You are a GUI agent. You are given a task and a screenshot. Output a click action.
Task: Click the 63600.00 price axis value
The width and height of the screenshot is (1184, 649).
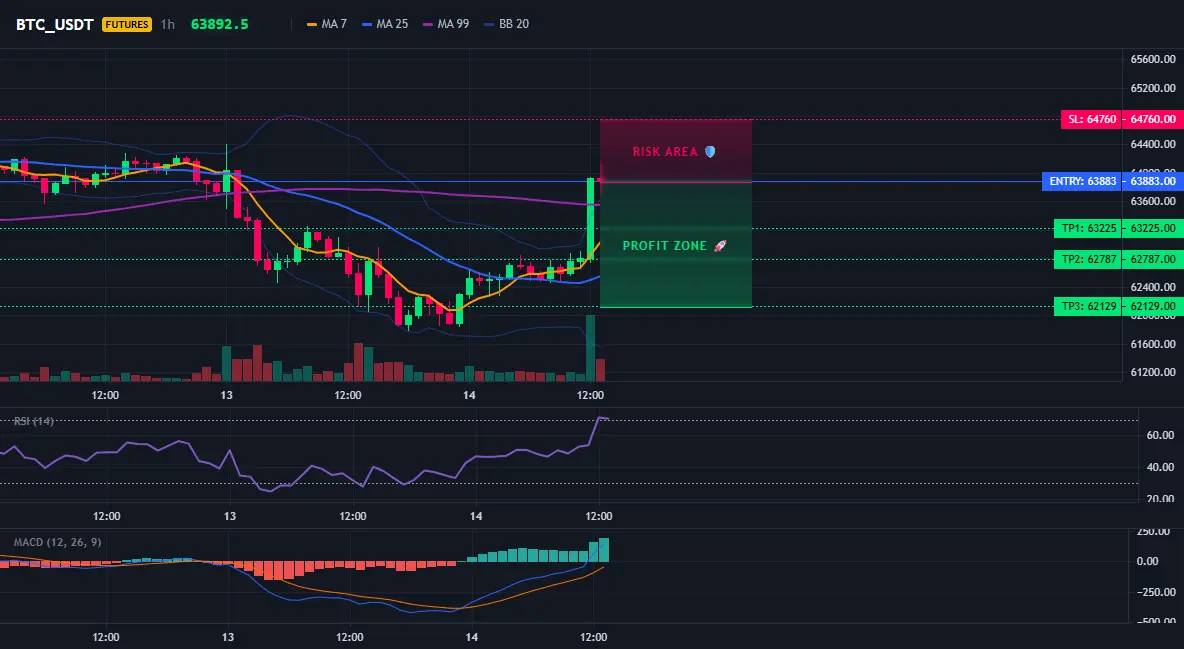(1153, 201)
